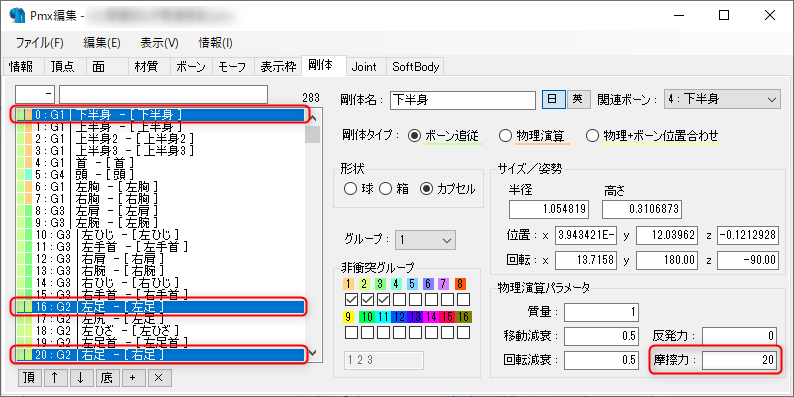Click the rigid body search text box
The image size is (794, 397).
coord(163,94)
